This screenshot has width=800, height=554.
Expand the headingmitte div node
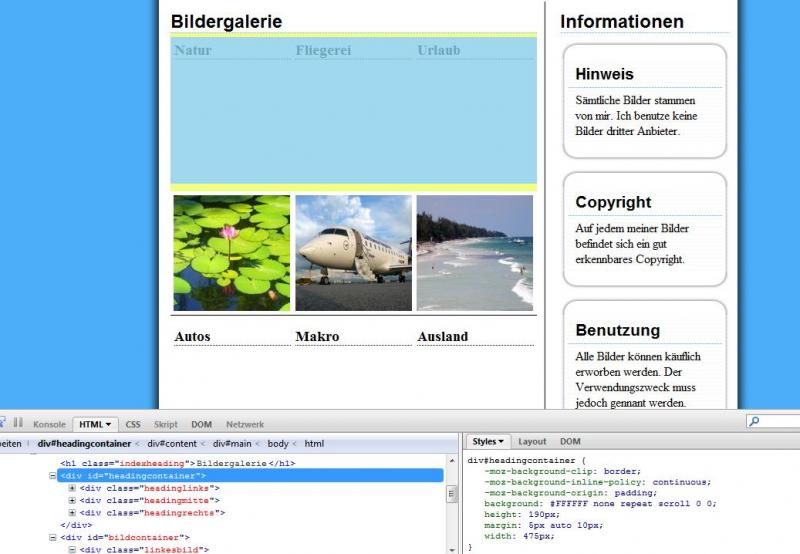72,500
